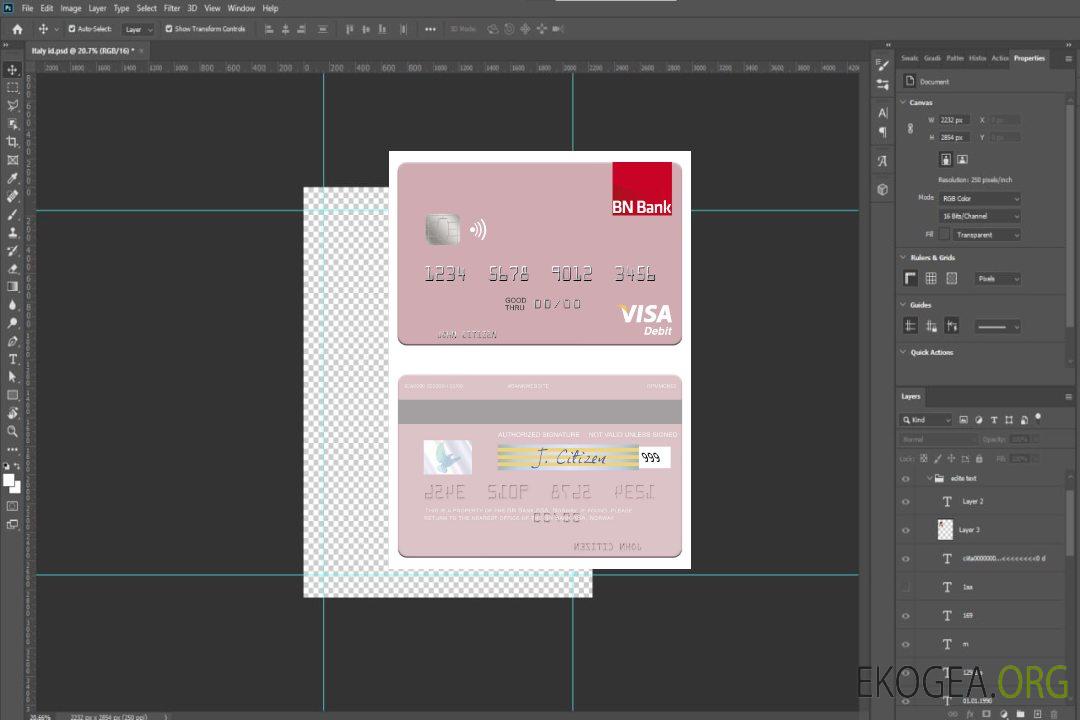Open the Fill Transparent dropdown
The image size is (1080, 720).
(986, 235)
